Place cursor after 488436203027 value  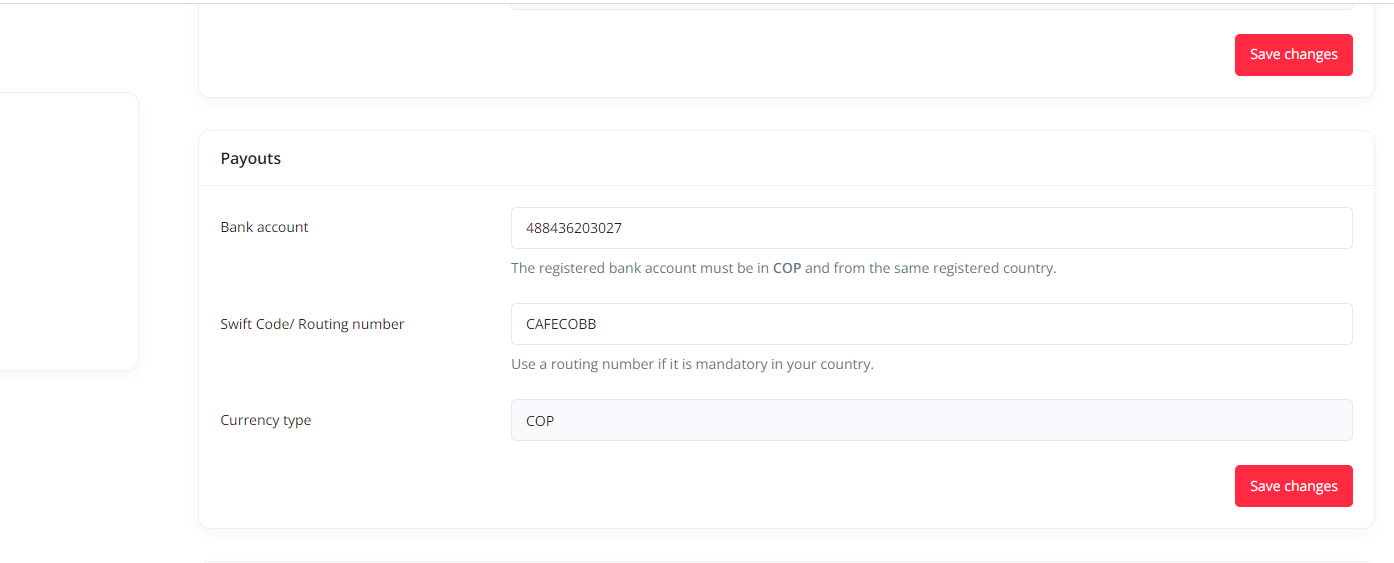click(624, 228)
